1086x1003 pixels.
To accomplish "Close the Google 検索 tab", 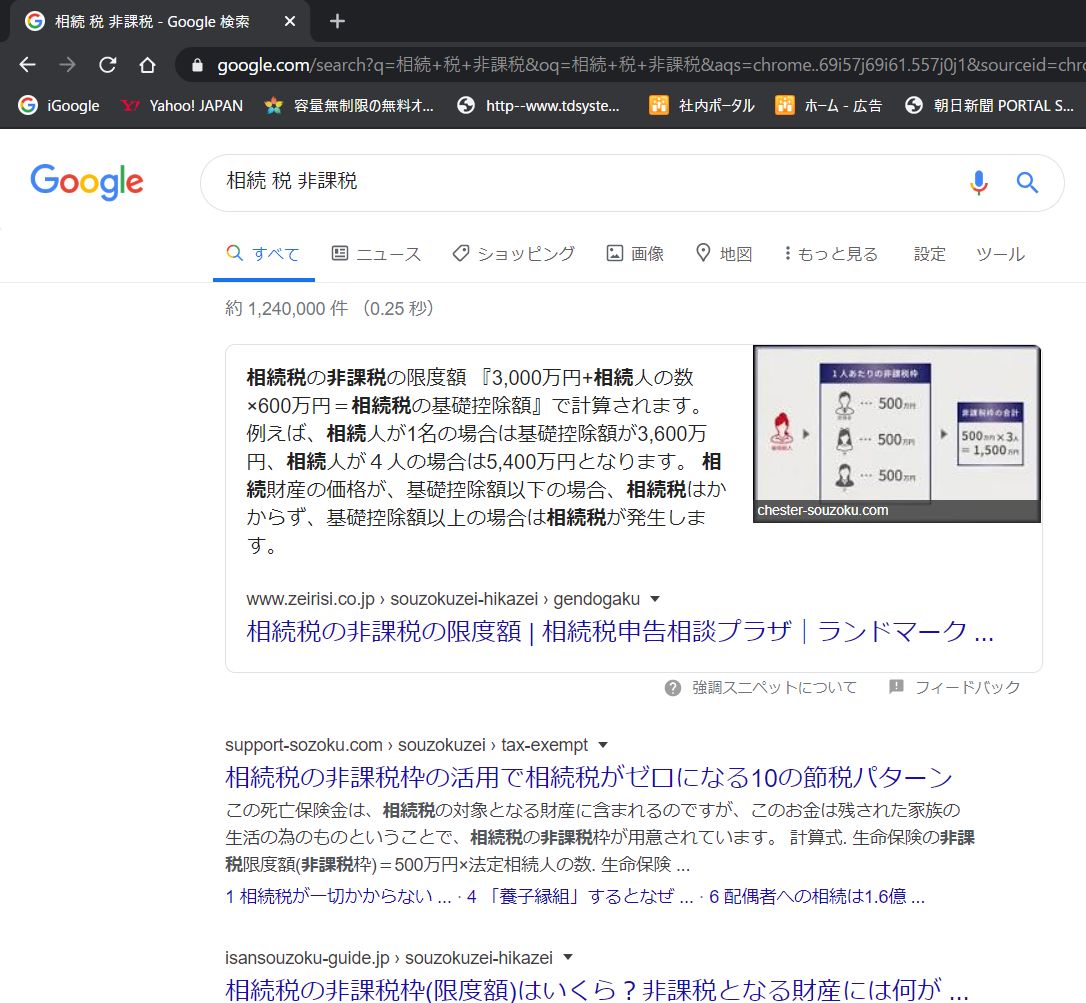I will pos(290,21).
